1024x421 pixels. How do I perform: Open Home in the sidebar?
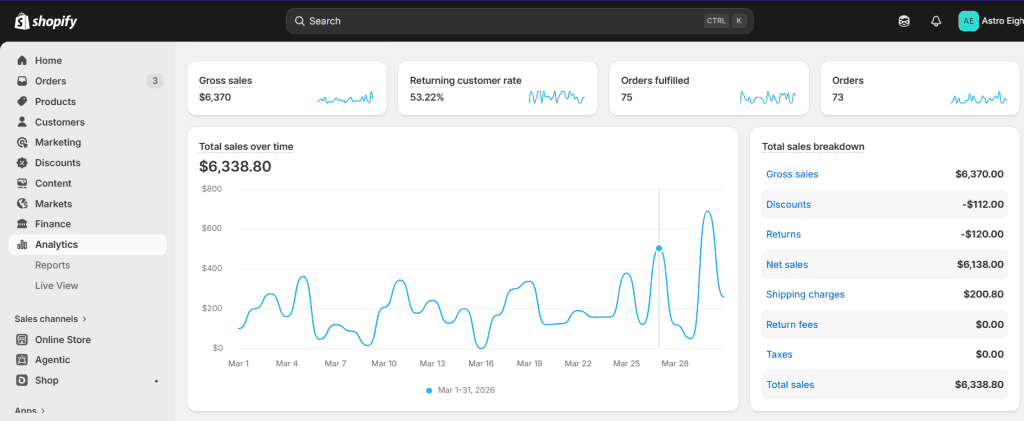(88, 61)
